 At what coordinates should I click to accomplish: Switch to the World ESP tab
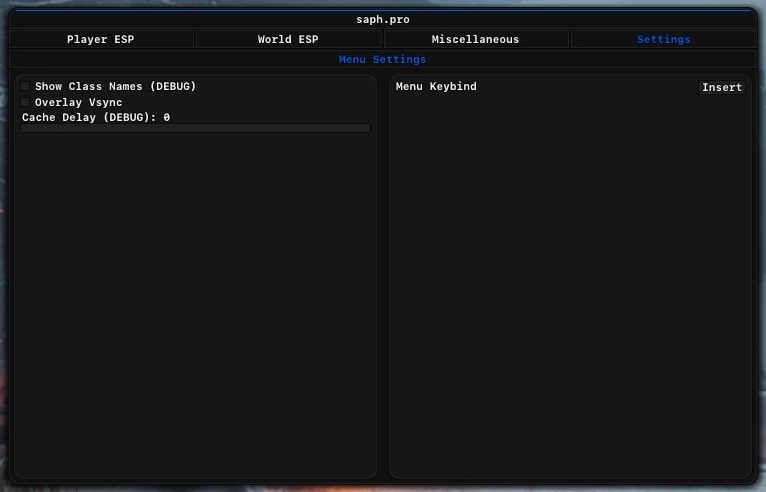[x=288, y=40]
